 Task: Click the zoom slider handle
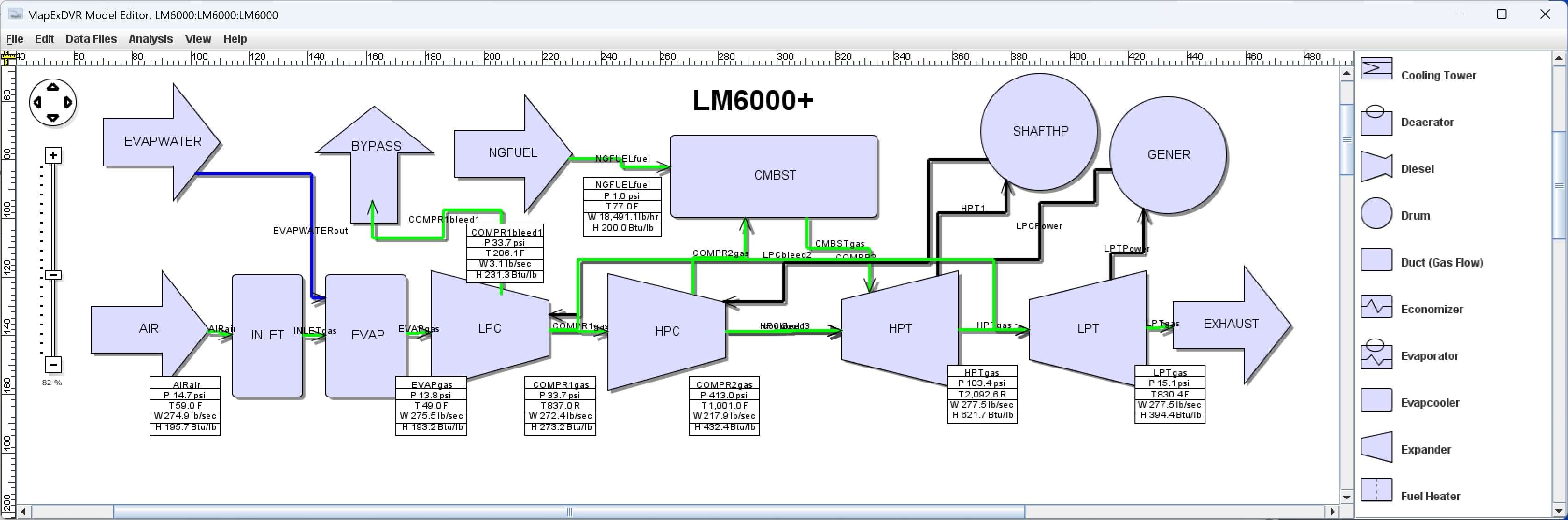click(54, 275)
